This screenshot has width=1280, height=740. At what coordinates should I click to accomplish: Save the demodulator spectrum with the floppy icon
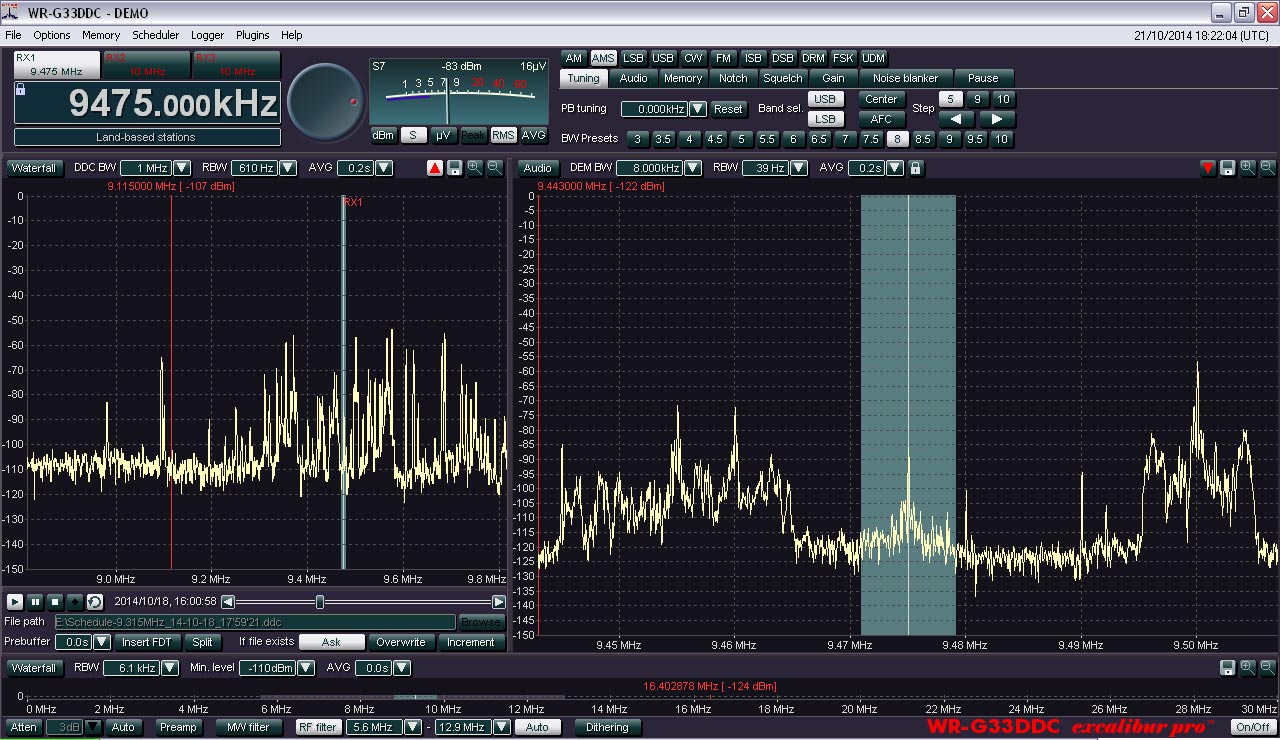pos(1227,168)
